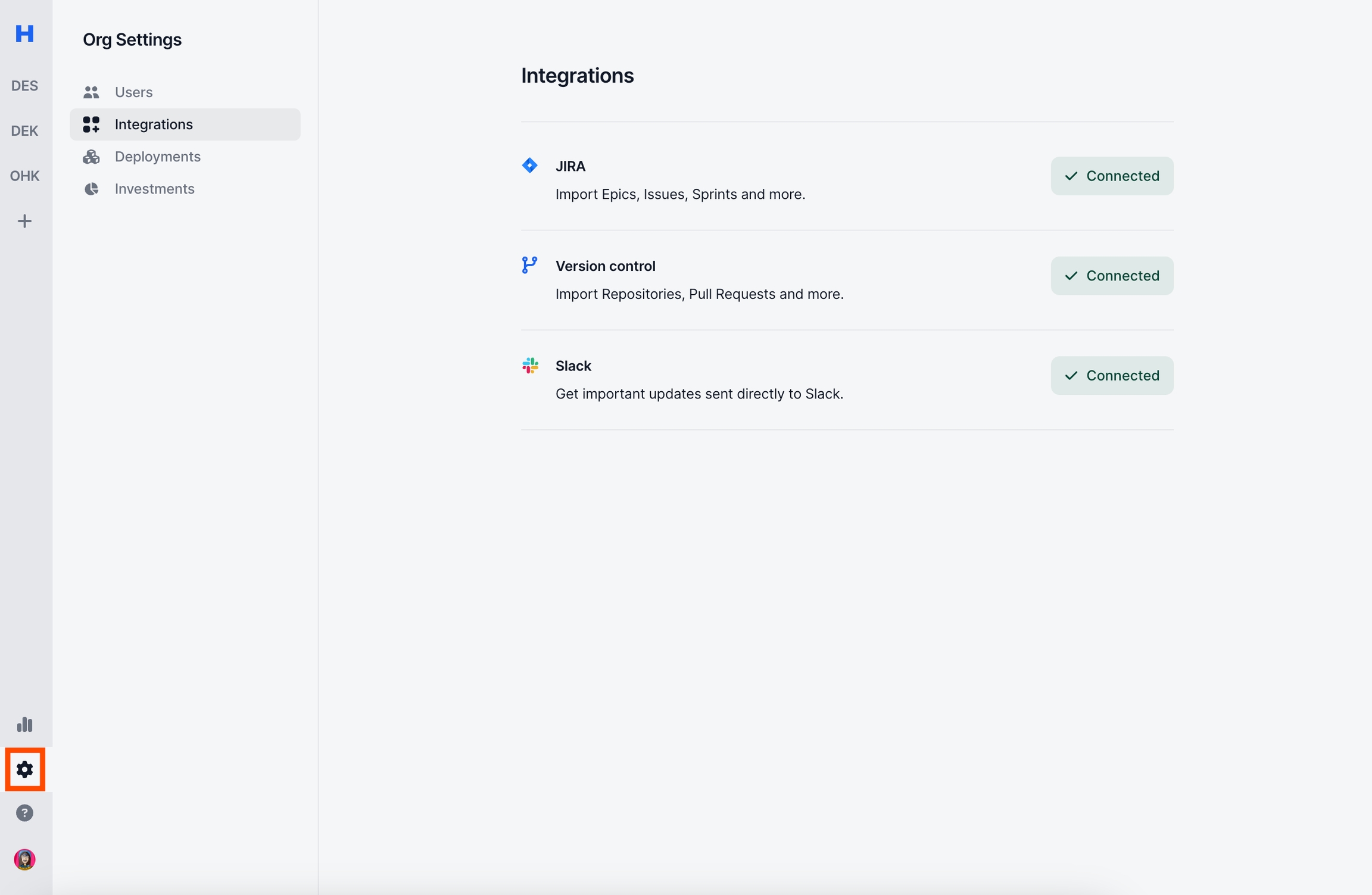This screenshot has height=895, width=1372.
Task: Go to the Users settings page
Action: coord(133,92)
